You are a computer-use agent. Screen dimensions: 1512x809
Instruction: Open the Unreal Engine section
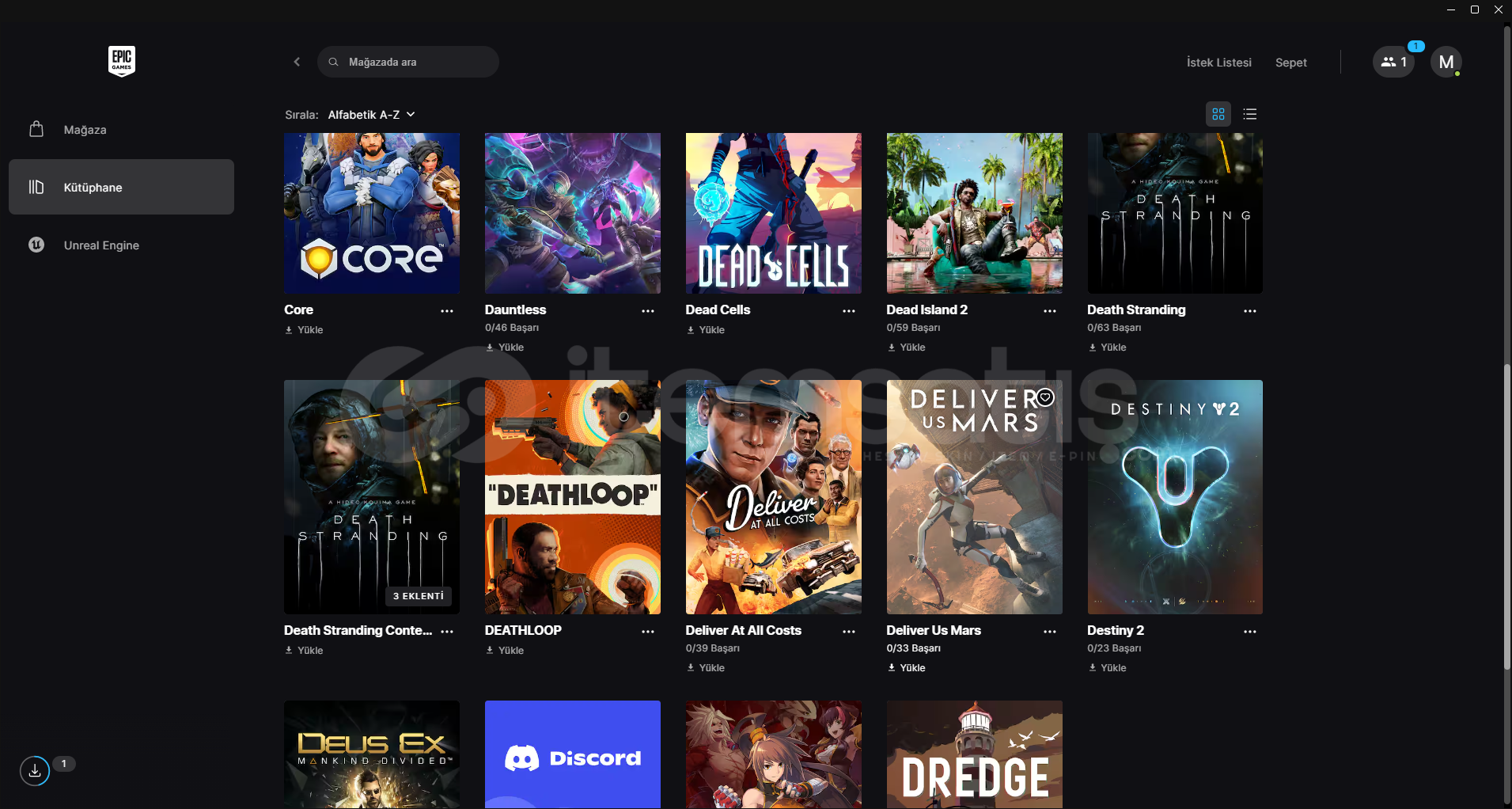pos(121,245)
